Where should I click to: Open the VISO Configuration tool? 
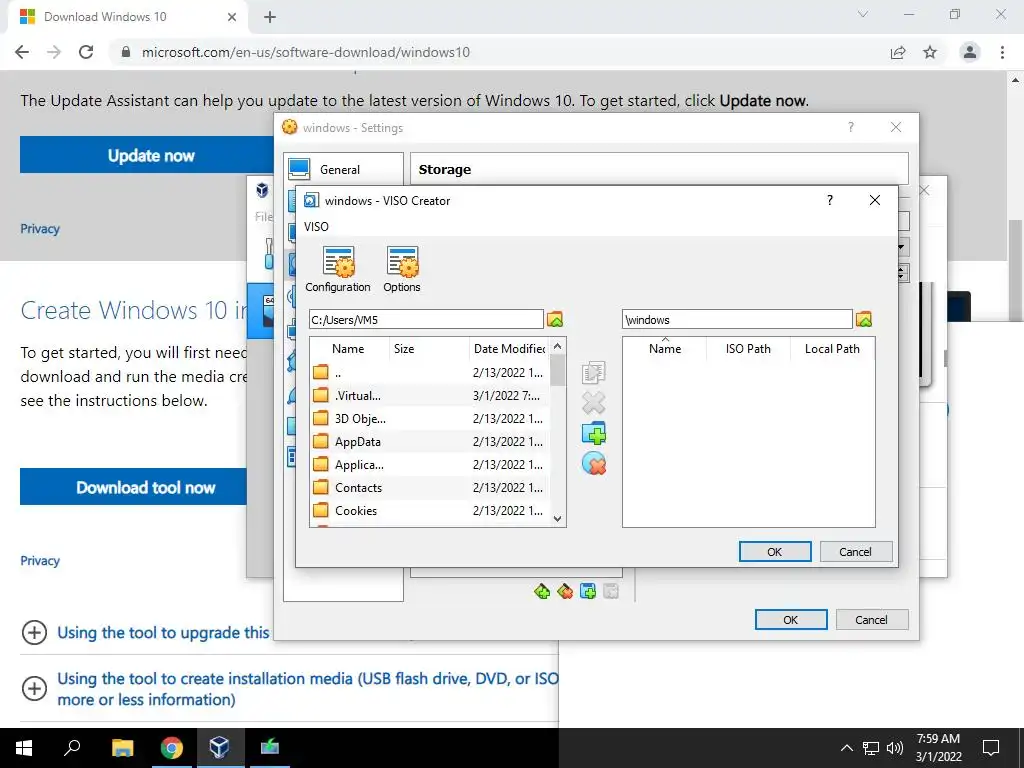point(338,269)
